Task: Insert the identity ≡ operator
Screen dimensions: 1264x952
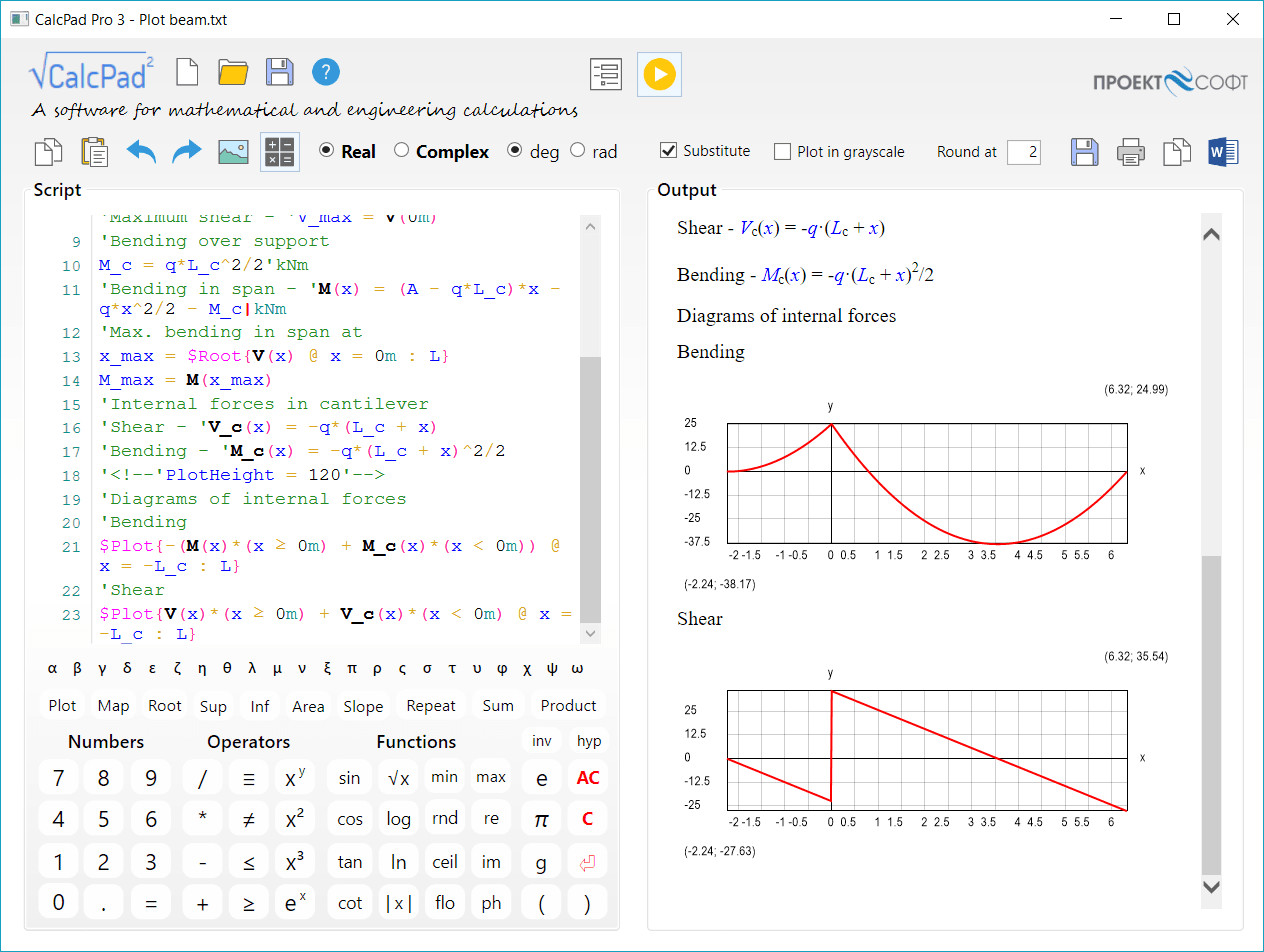Action: click(249, 777)
